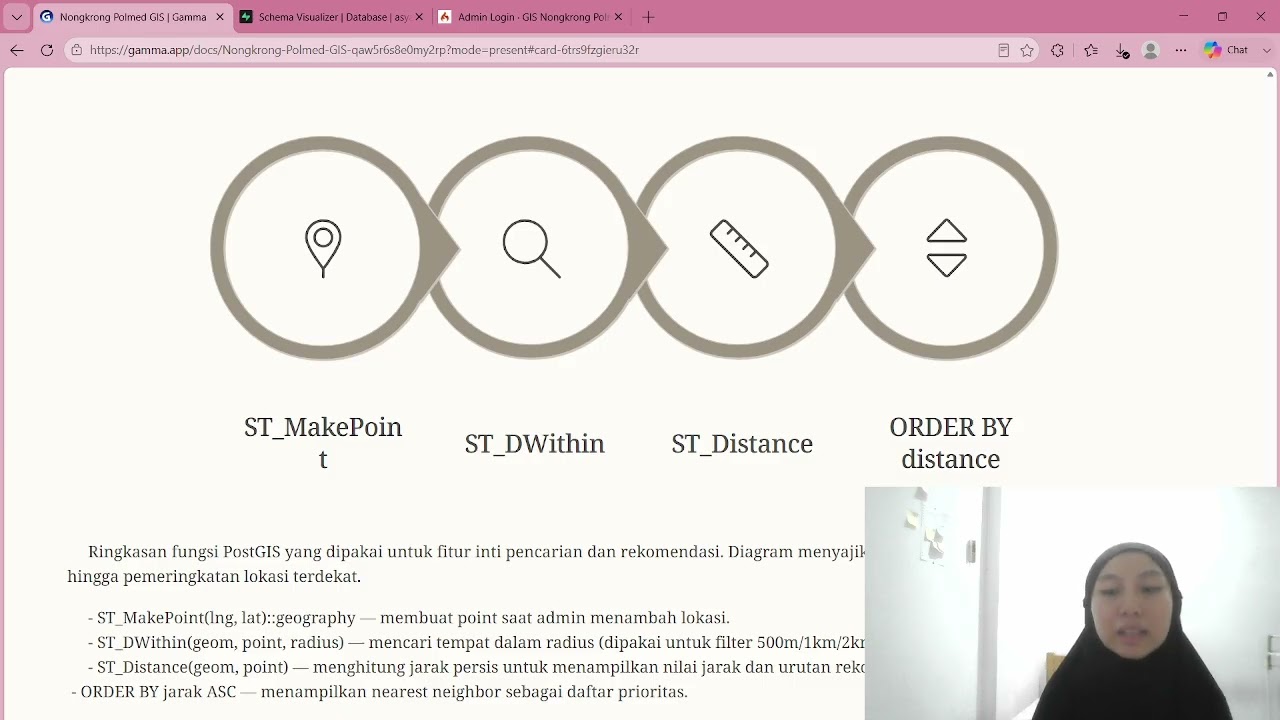Open browser settings and more menu
1280x720 pixels.
(1181, 50)
